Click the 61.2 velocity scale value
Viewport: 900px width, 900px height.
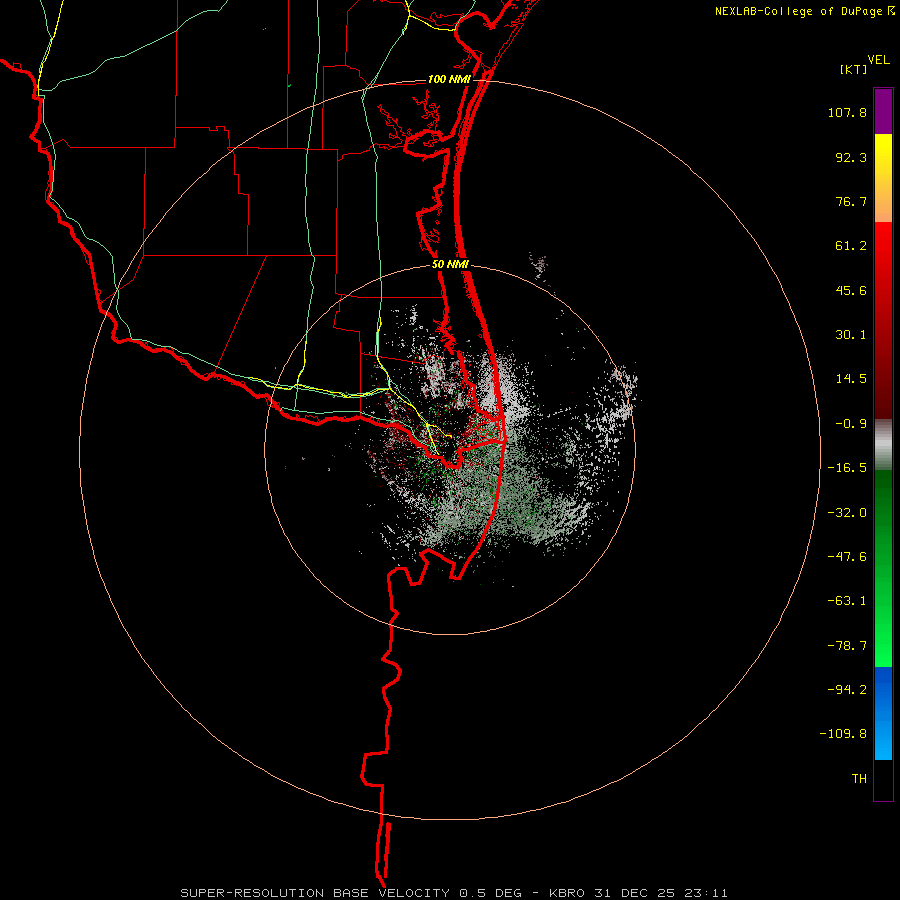[851, 246]
